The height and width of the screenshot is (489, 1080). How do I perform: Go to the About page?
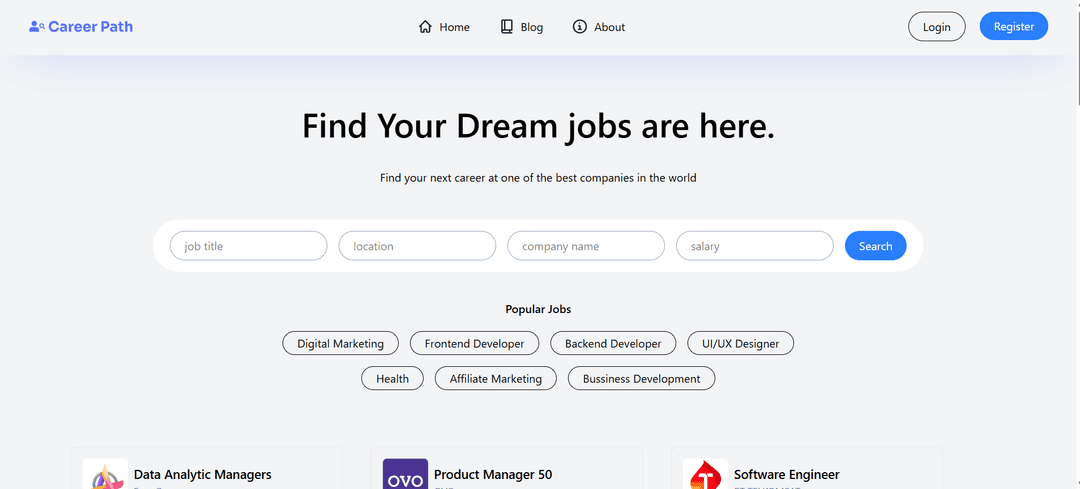coord(609,27)
